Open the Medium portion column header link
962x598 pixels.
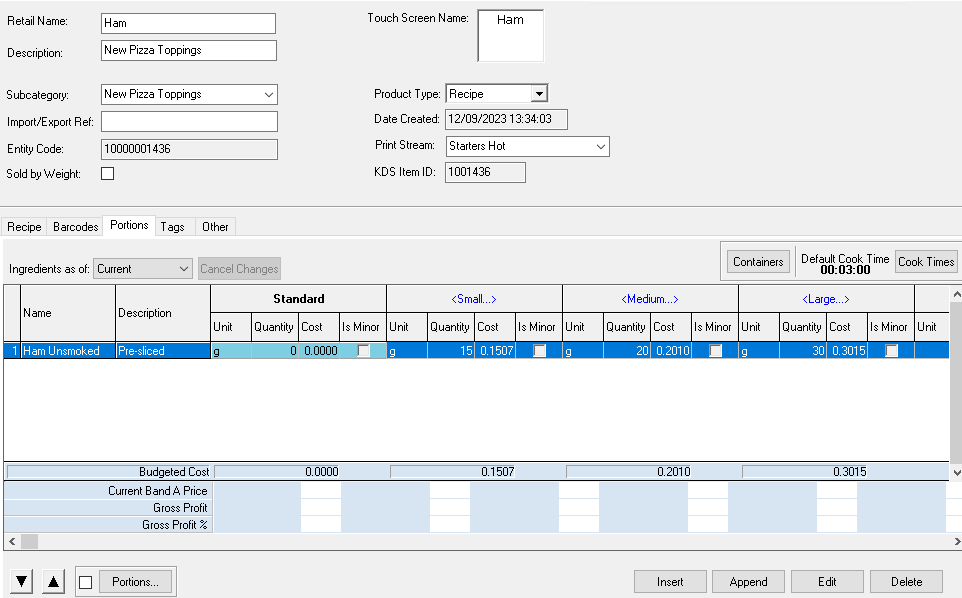point(650,298)
